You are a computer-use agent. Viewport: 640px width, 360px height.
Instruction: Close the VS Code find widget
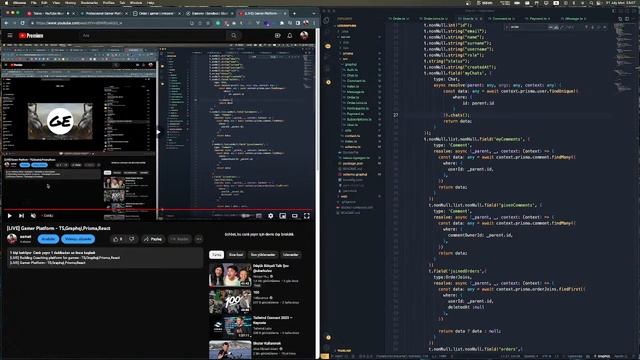[x=605, y=27]
